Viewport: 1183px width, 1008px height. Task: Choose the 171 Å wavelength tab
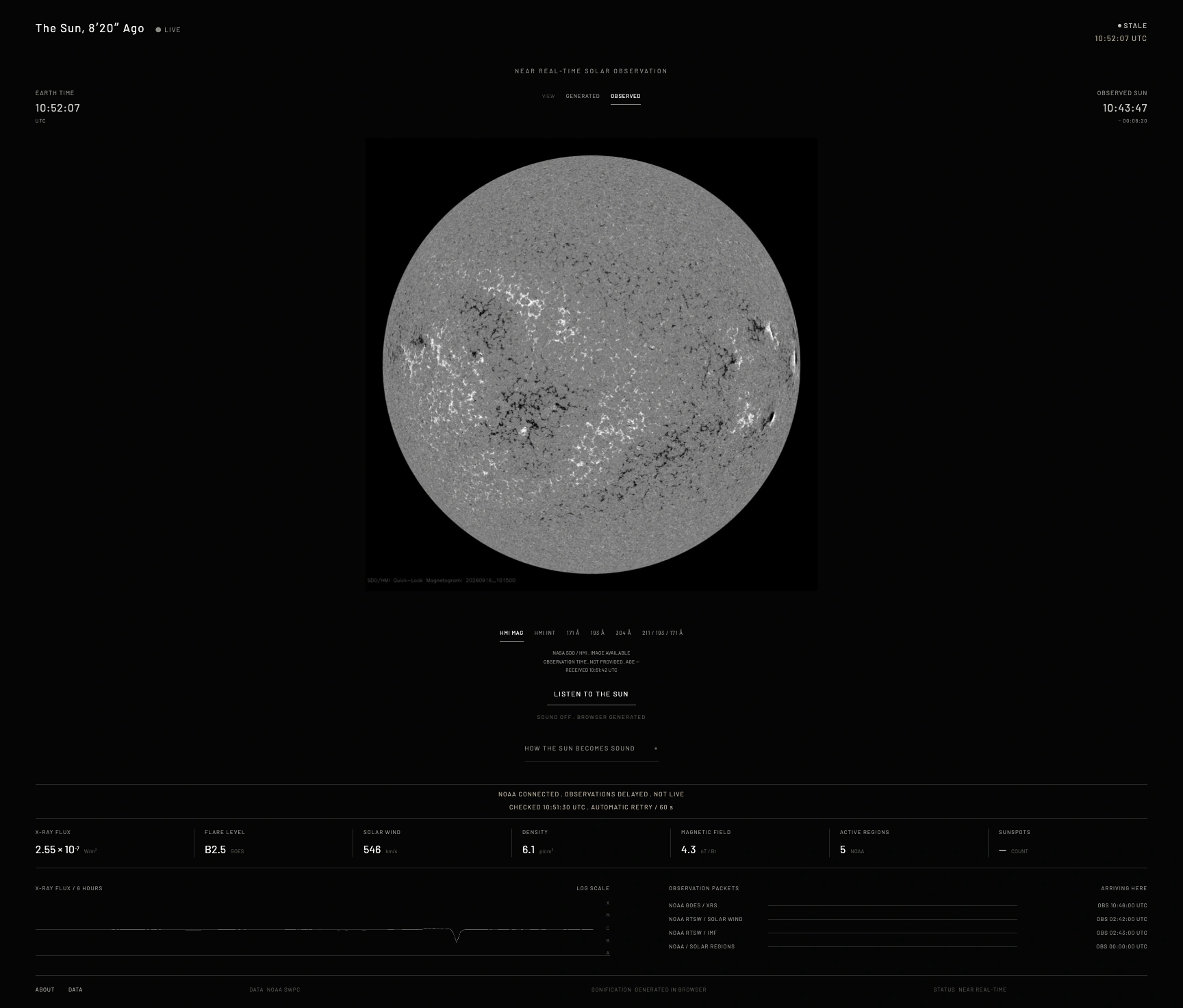coord(573,633)
